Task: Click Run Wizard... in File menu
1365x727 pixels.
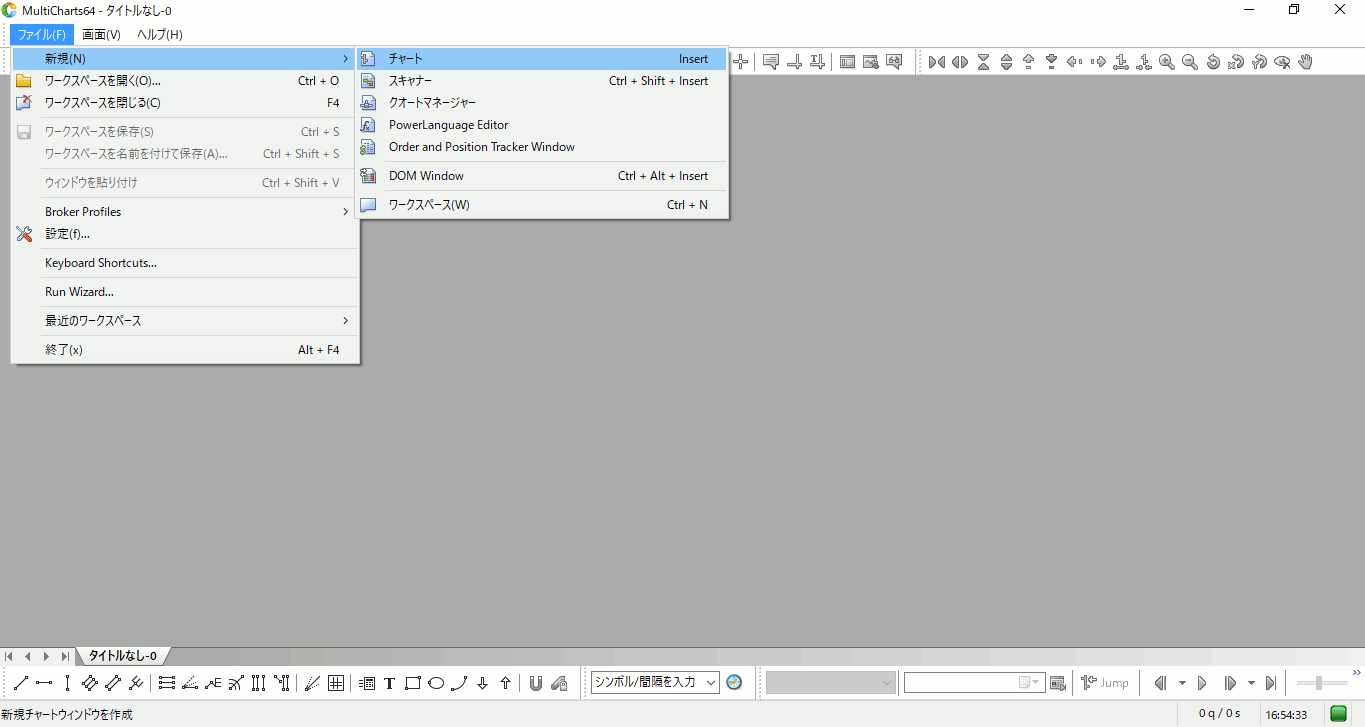Action: (x=79, y=292)
